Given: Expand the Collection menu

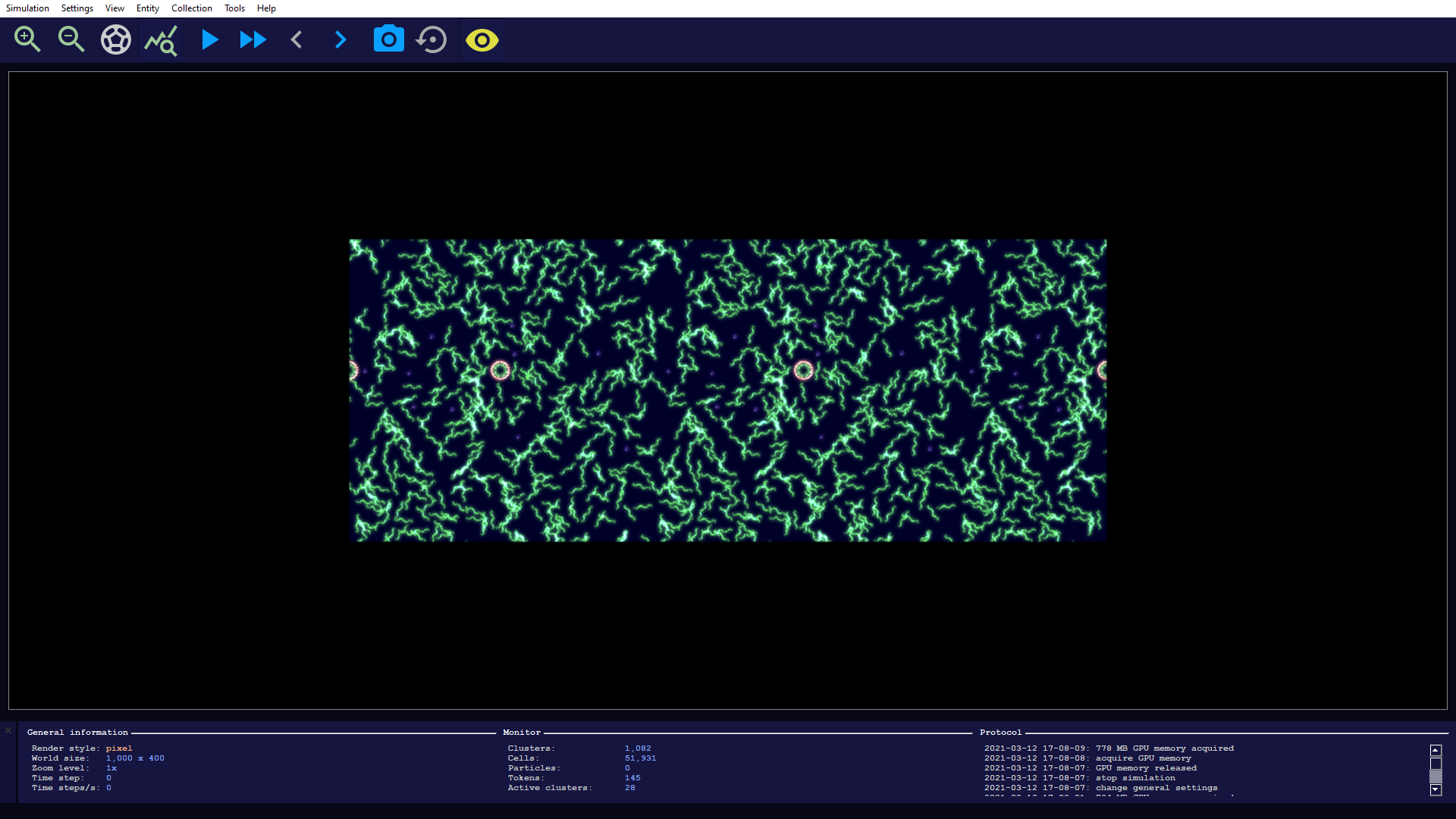Looking at the screenshot, I should [191, 8].
